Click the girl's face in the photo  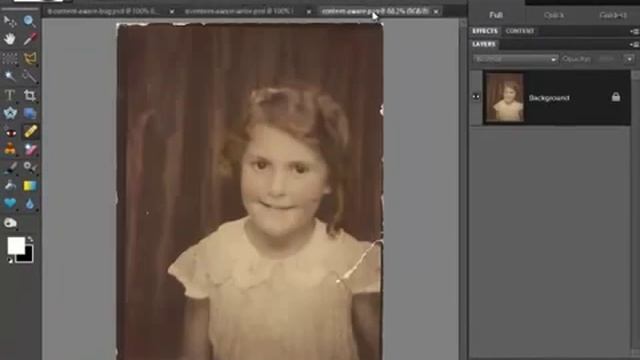tap(282, 180)
